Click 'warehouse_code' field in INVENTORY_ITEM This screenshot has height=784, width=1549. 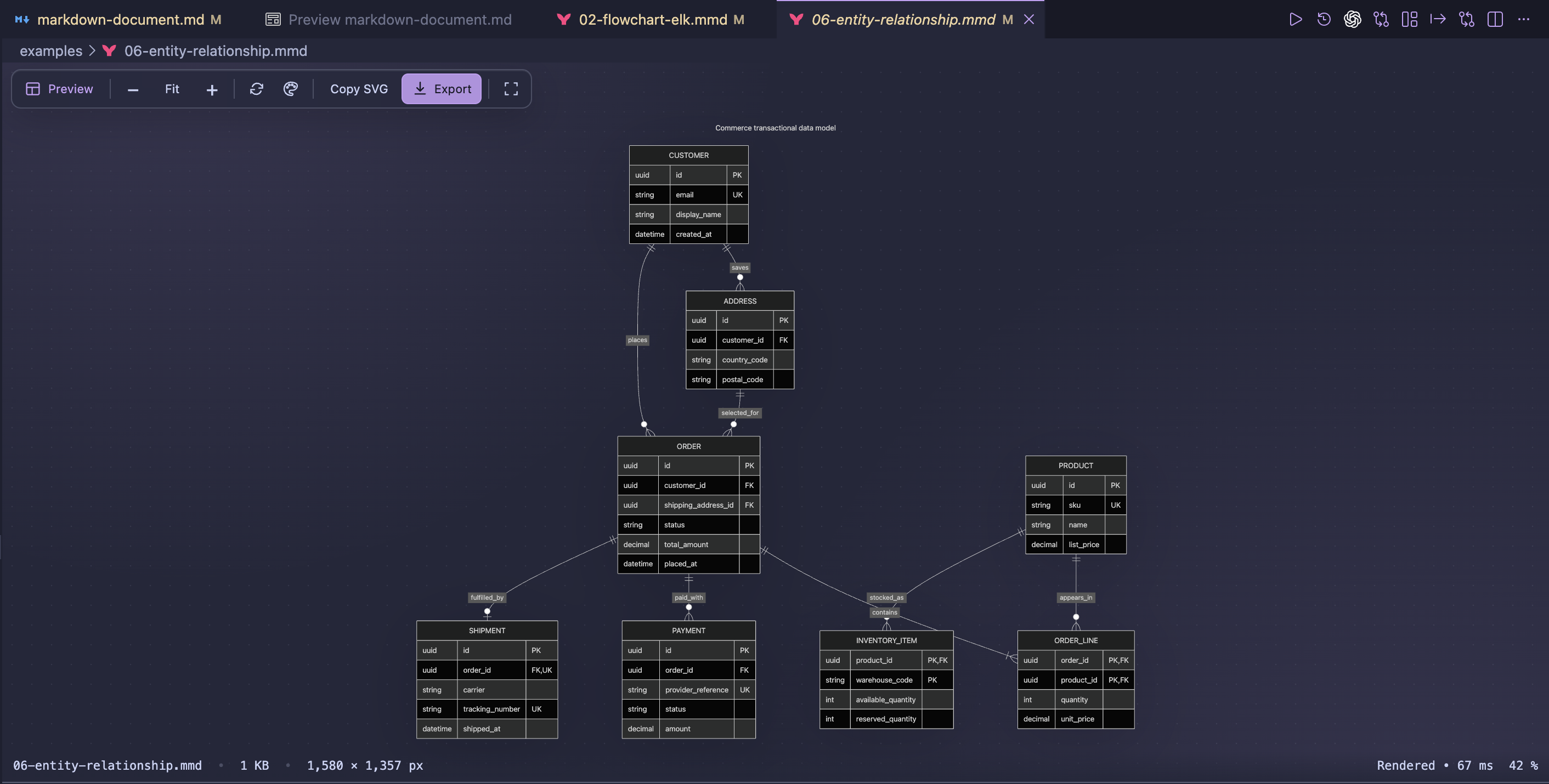click(x=884, y=680)
